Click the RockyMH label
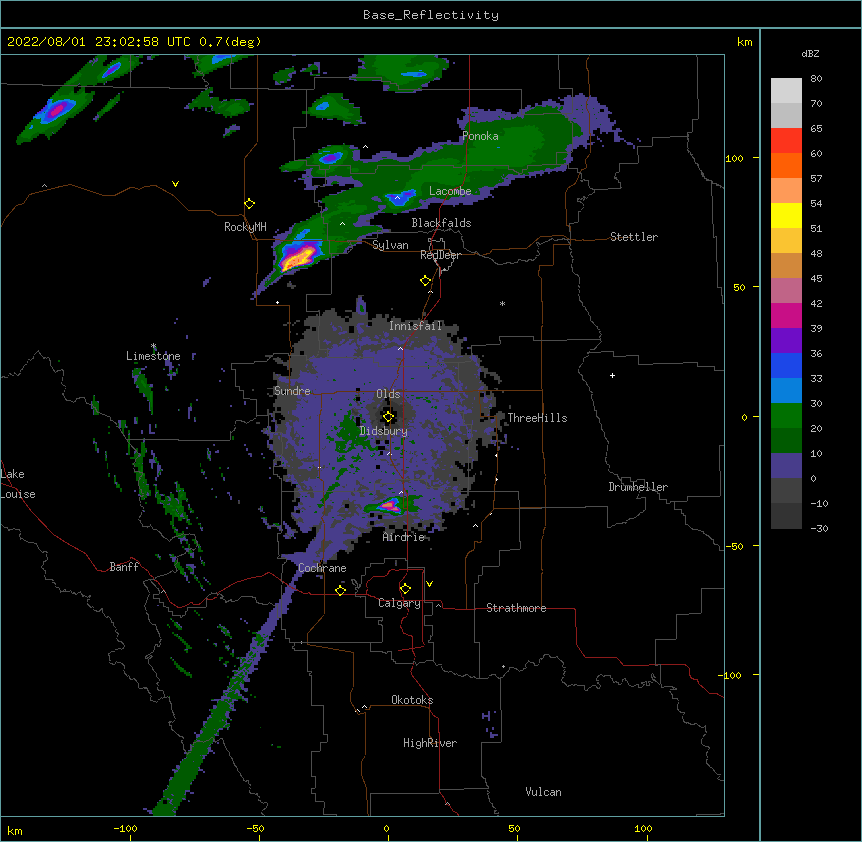 tap(245, 227)
